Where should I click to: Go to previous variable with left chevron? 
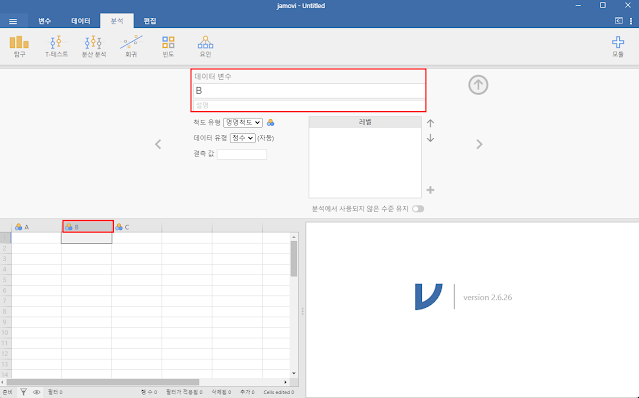click(x=158, y=144)
